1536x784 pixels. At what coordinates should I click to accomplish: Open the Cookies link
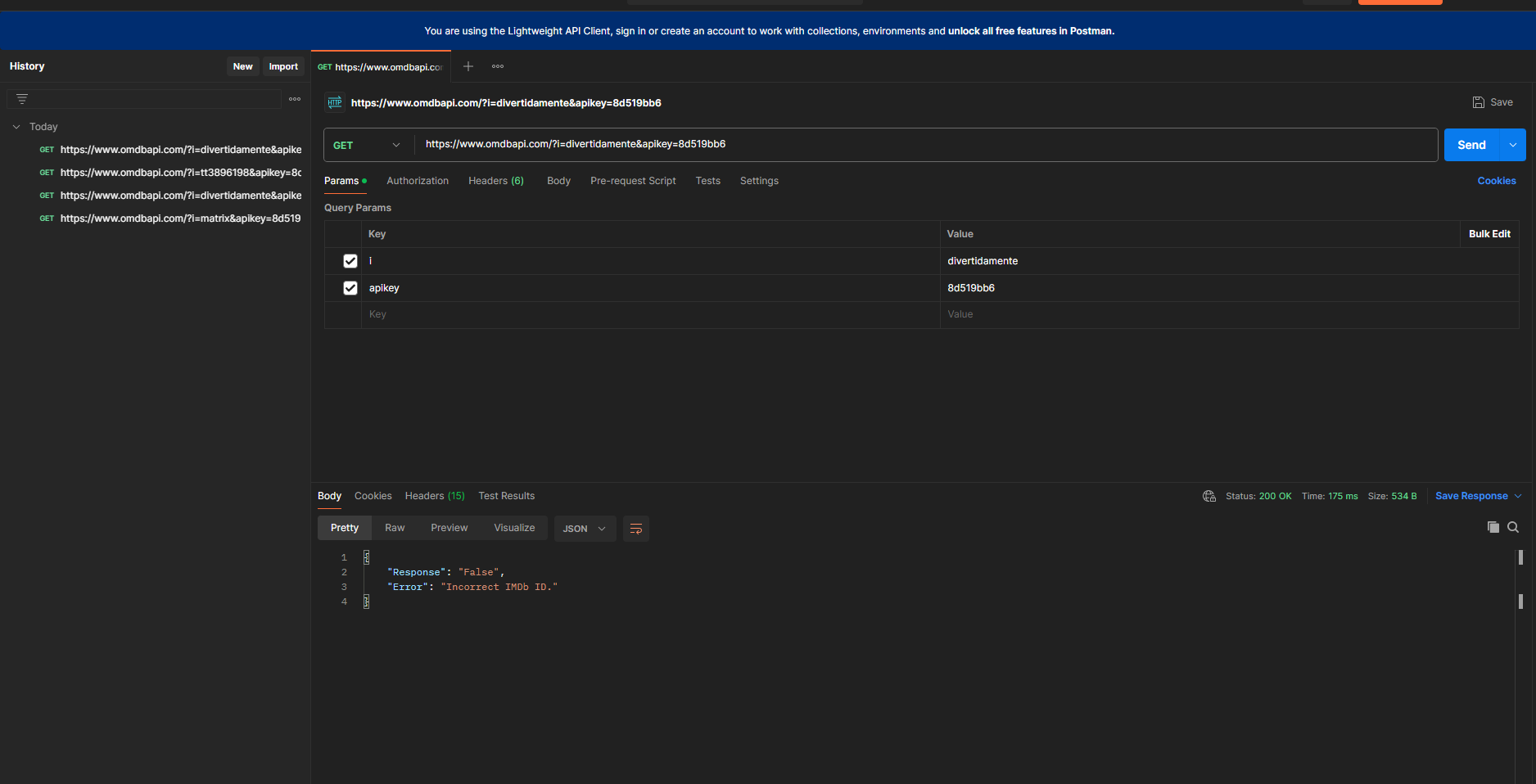pos(1497,181)
